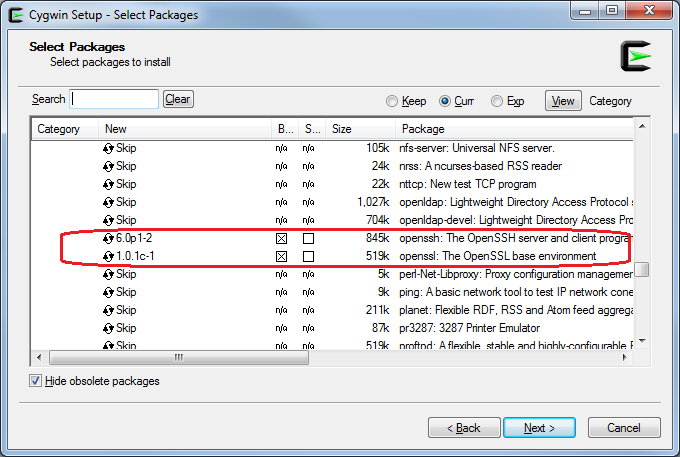Click the S... column header
Screen dimensions: 680x457
(x=312, y=129)
